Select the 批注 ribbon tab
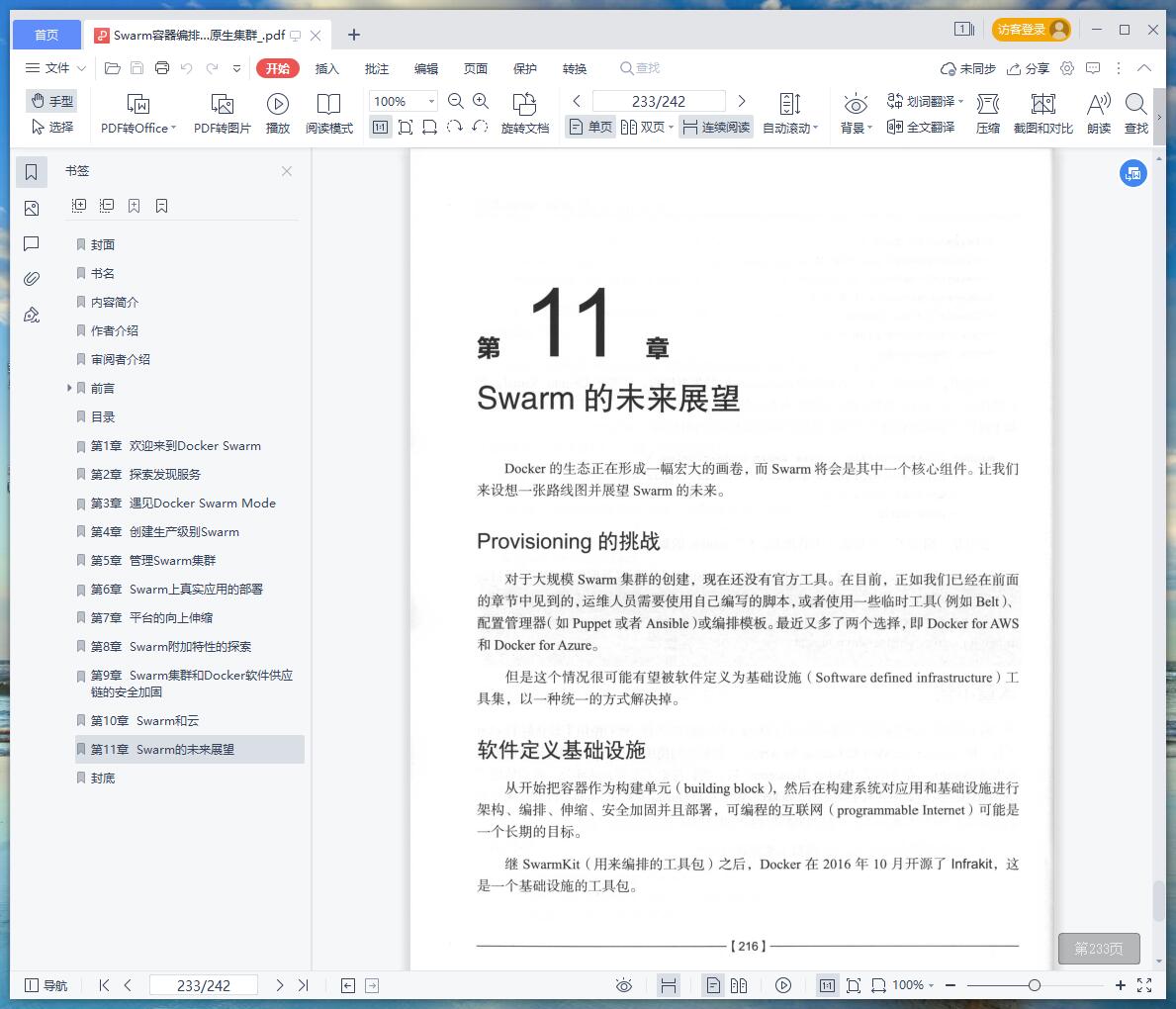This screenshot has height=1009, width=1176. (x=377, y=68)
